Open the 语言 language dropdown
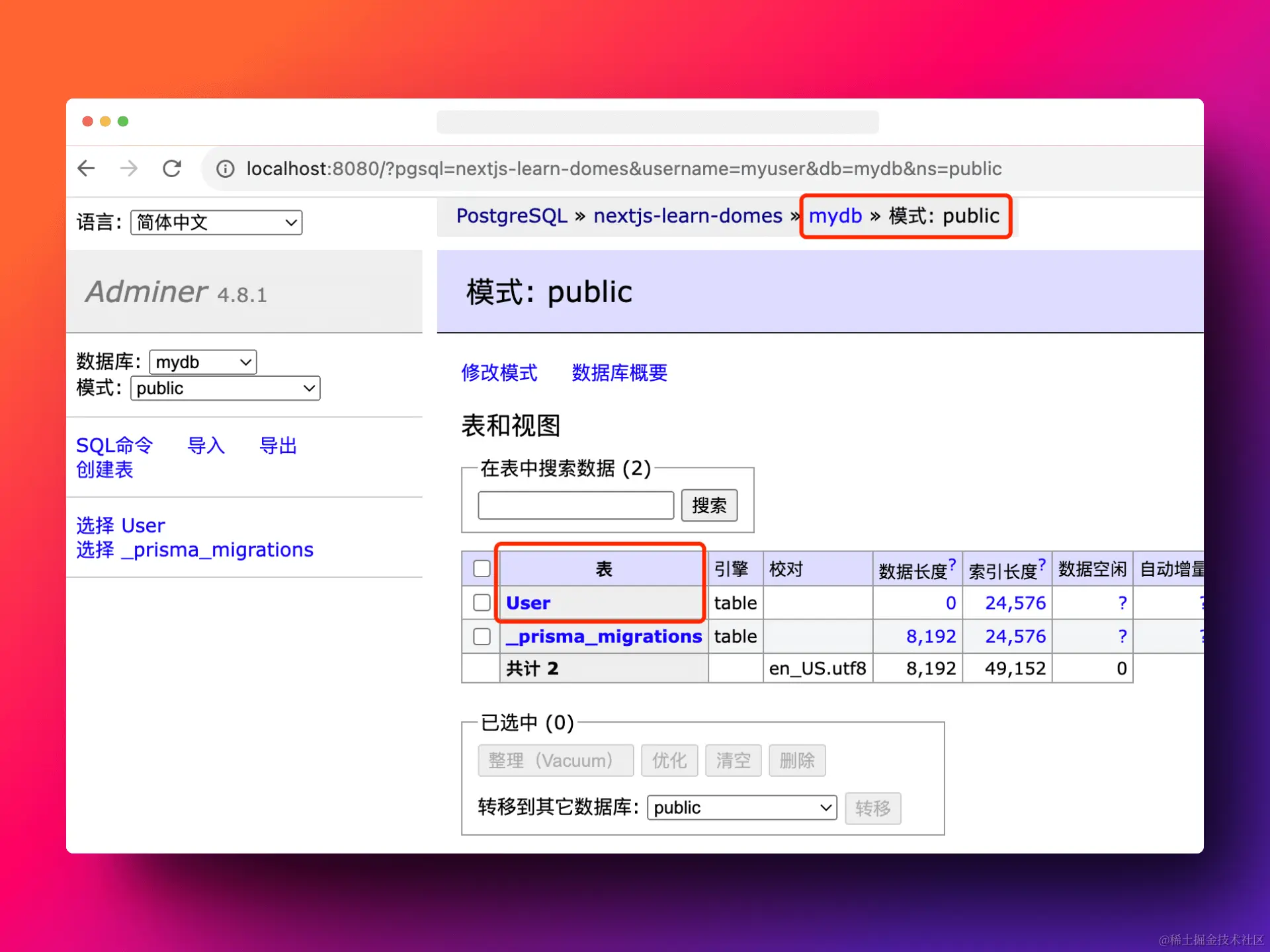Image resolution: width=1270 pixels, height=952 pixels. click(x=216, y=222)
